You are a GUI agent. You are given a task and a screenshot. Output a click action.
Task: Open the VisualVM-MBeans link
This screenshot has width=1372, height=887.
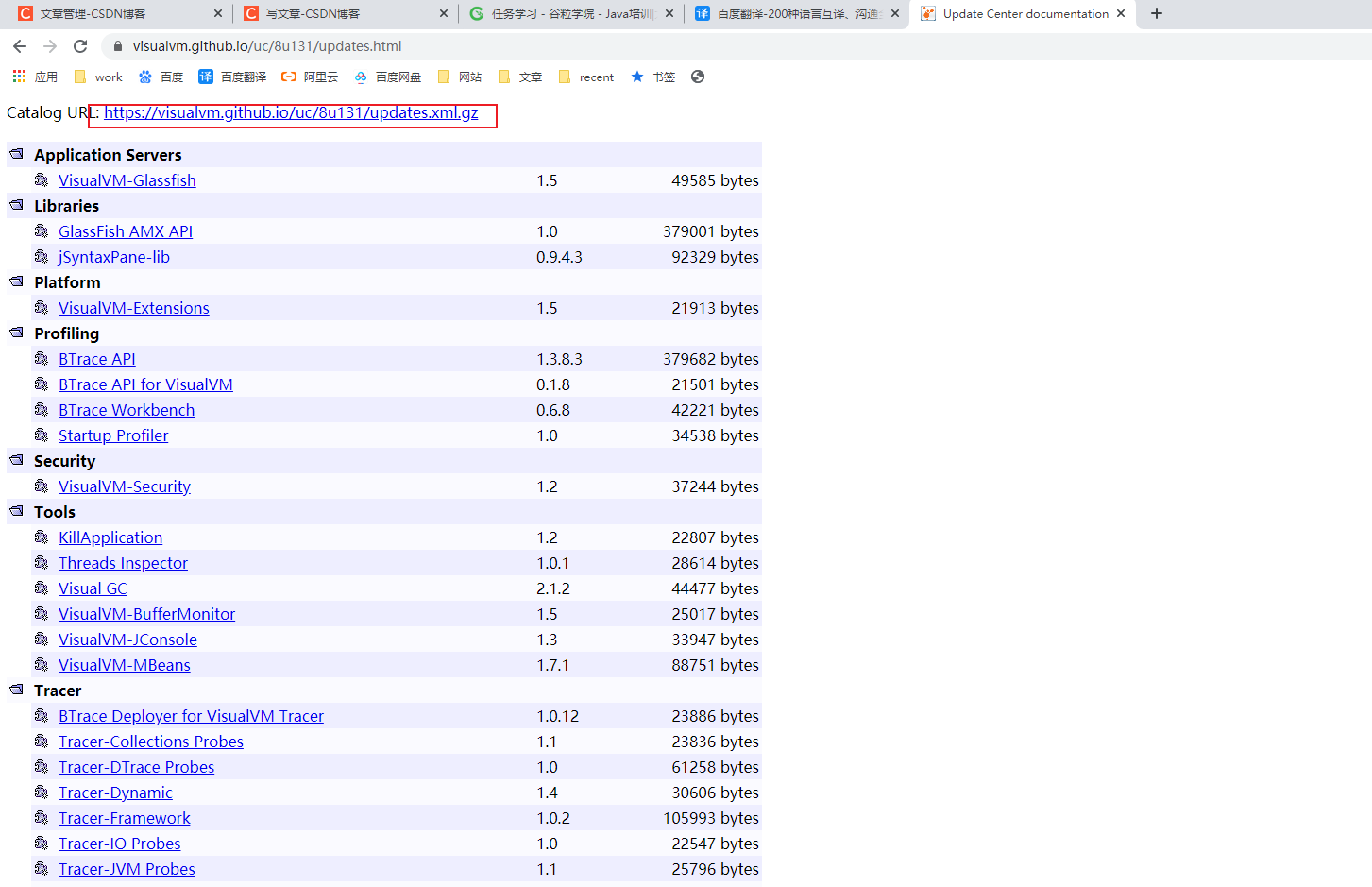tap(125, 665)
